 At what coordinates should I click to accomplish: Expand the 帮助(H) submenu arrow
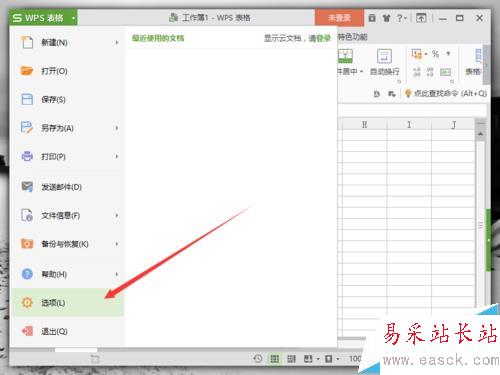click(117, 274)
